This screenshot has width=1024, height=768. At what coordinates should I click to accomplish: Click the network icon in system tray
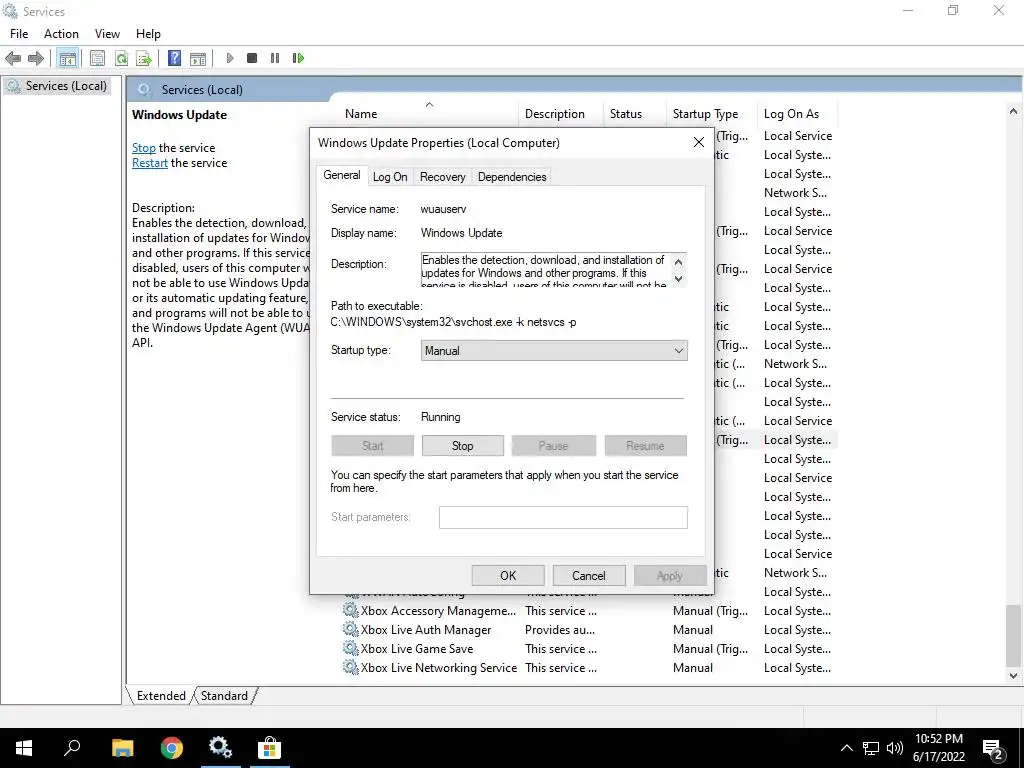871,748
